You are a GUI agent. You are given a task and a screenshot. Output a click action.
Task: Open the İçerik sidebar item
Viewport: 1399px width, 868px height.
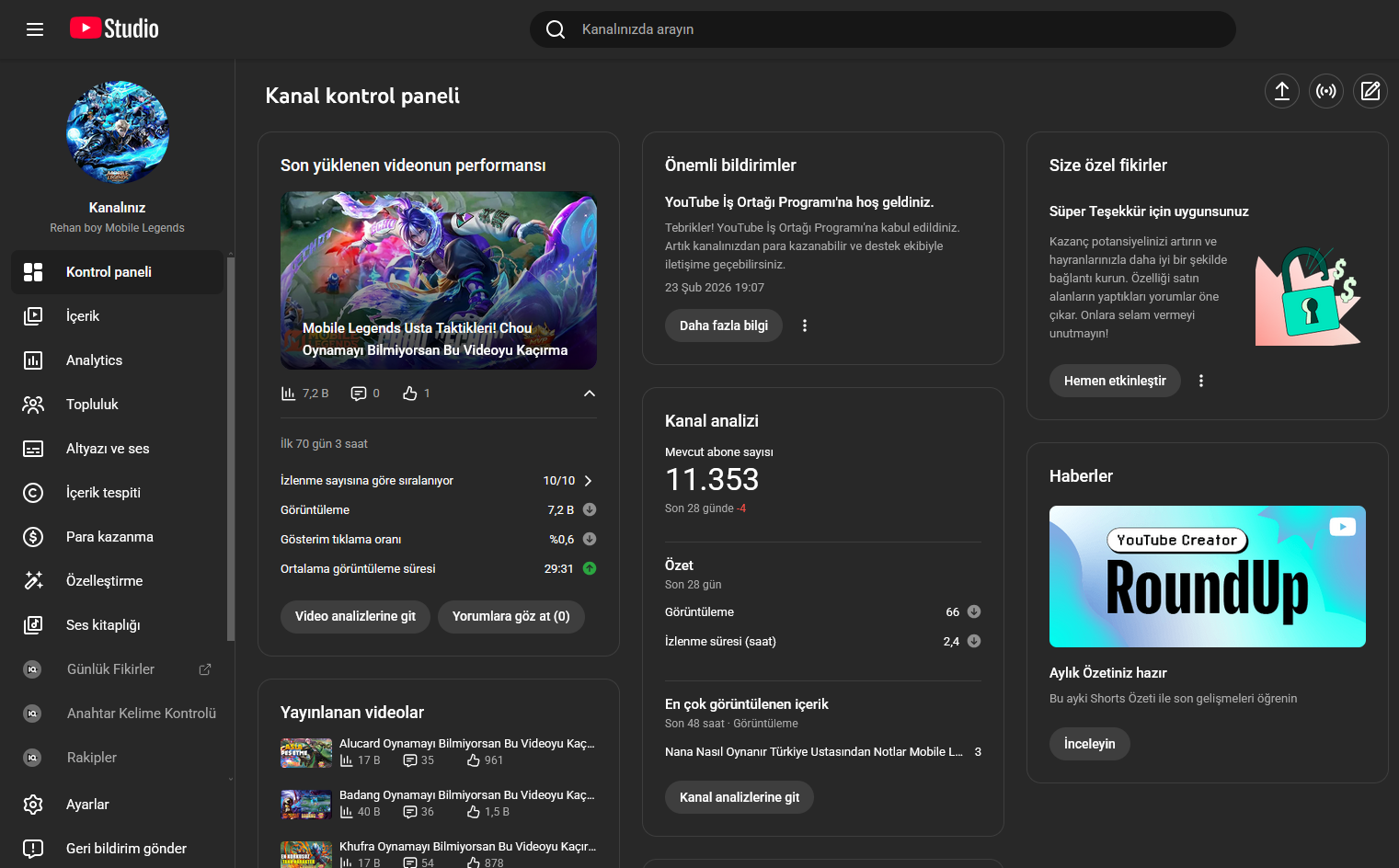tap(117, 316)
